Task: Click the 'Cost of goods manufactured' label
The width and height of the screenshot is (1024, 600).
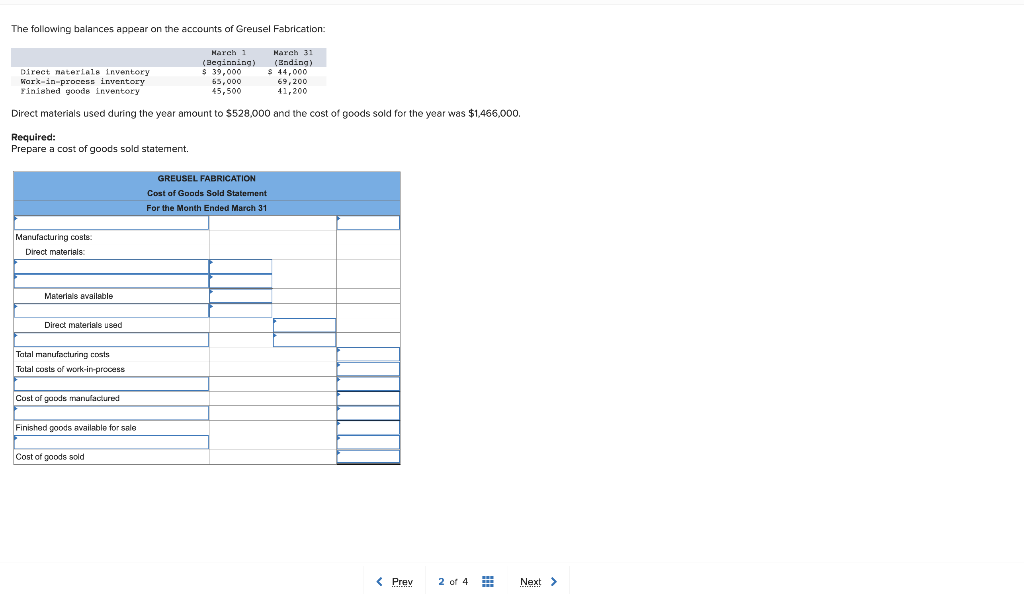Action: pos(67,398)
